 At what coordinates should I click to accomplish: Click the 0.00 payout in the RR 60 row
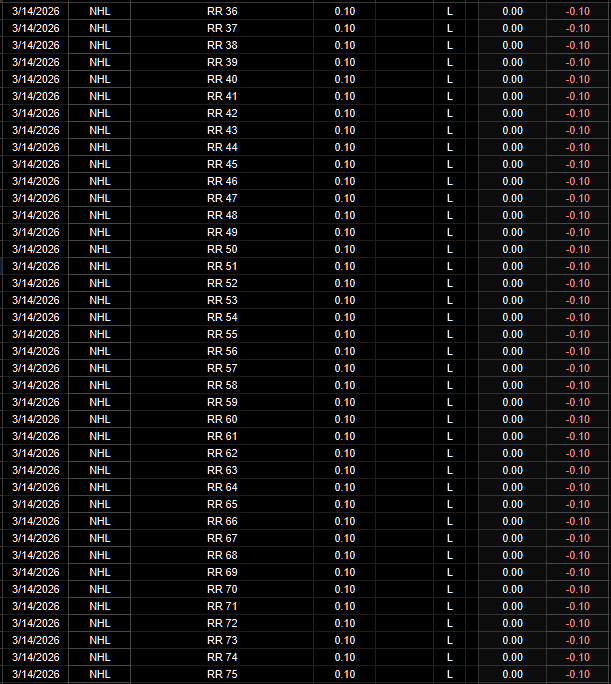[x=512, y=420]
